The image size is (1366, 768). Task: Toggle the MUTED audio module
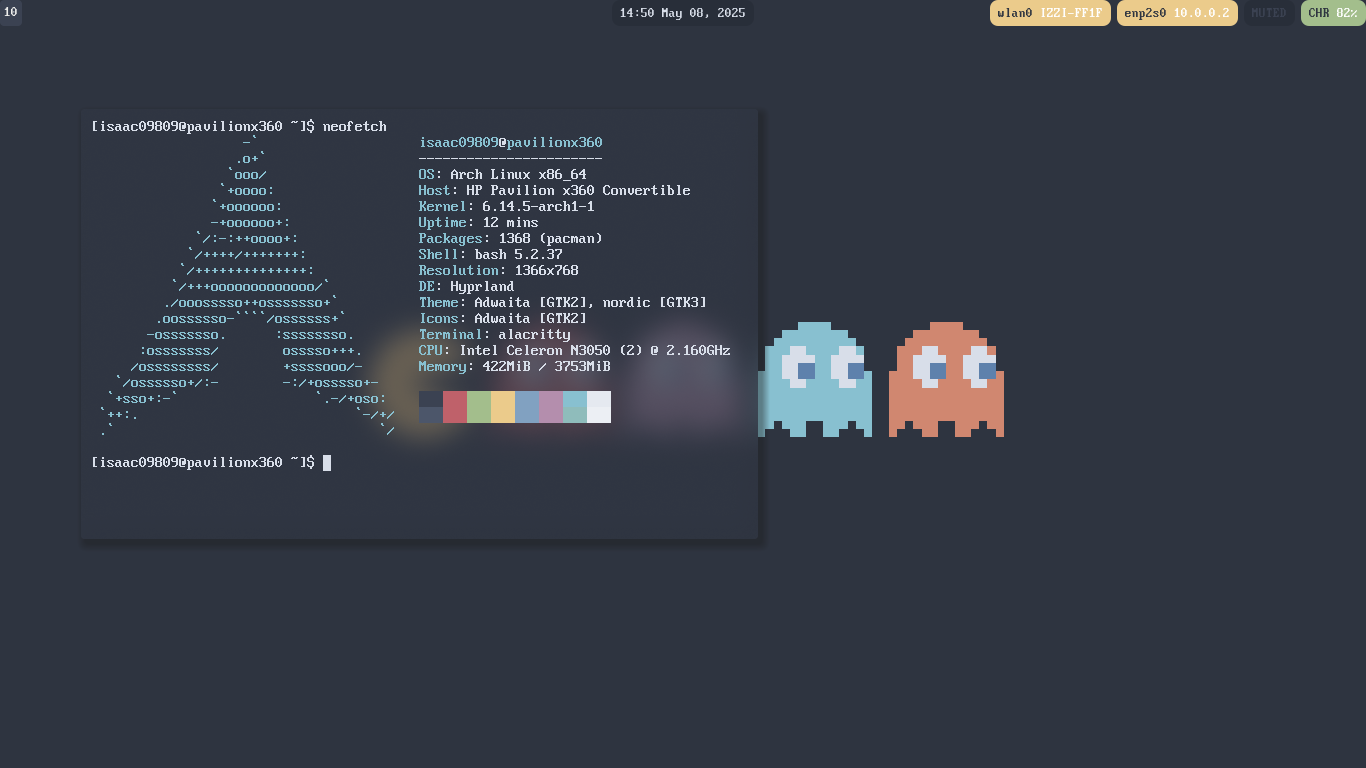pos(1269,13)
